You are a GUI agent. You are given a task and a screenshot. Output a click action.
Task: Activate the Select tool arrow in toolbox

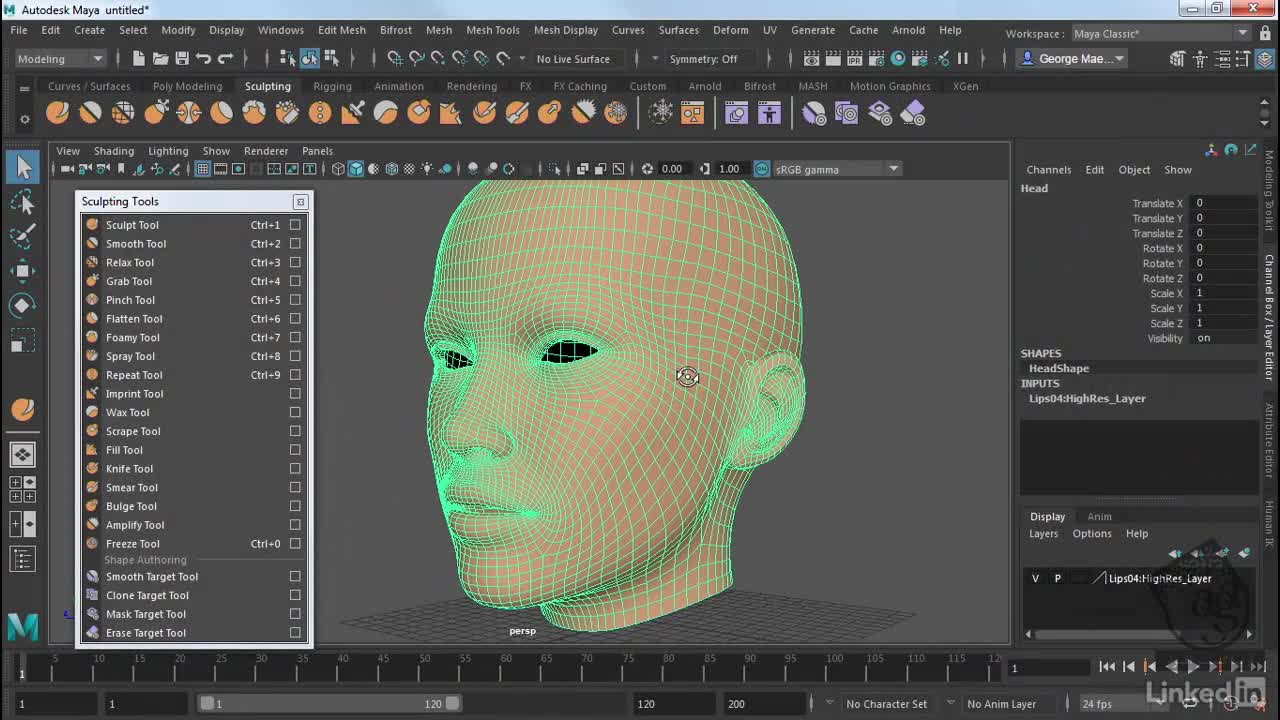(x=23, y=167)
